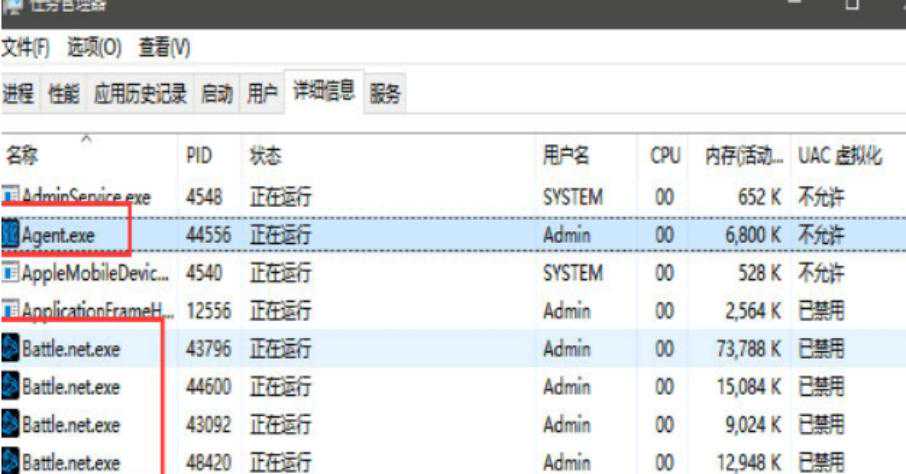The width and height of the screenshot is (906, 474).
Task: Sort by the 用户名 column header
Action: click(x=566, y=156)
